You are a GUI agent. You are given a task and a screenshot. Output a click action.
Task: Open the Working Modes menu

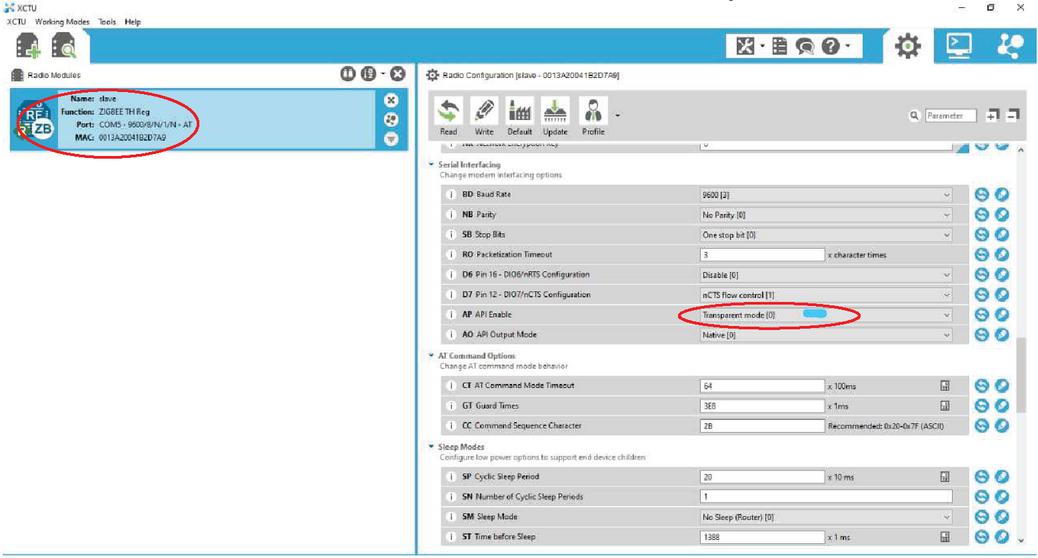pos(62,21)
